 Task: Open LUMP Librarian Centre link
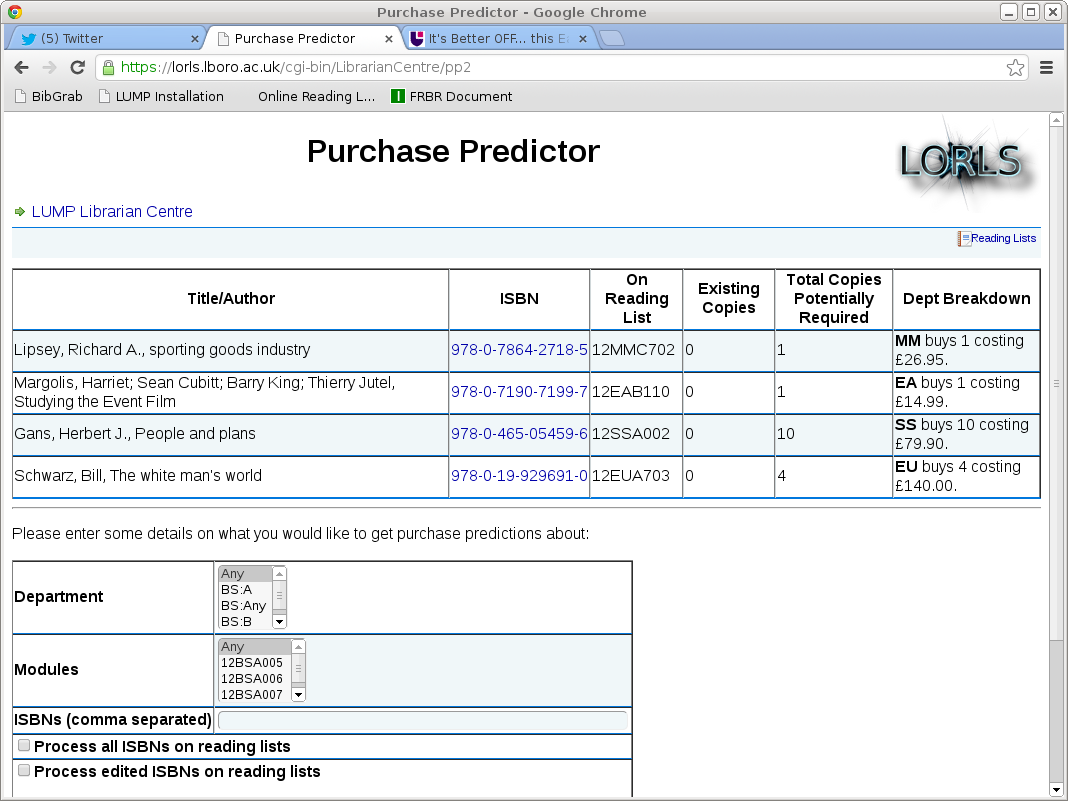(112, 212)
